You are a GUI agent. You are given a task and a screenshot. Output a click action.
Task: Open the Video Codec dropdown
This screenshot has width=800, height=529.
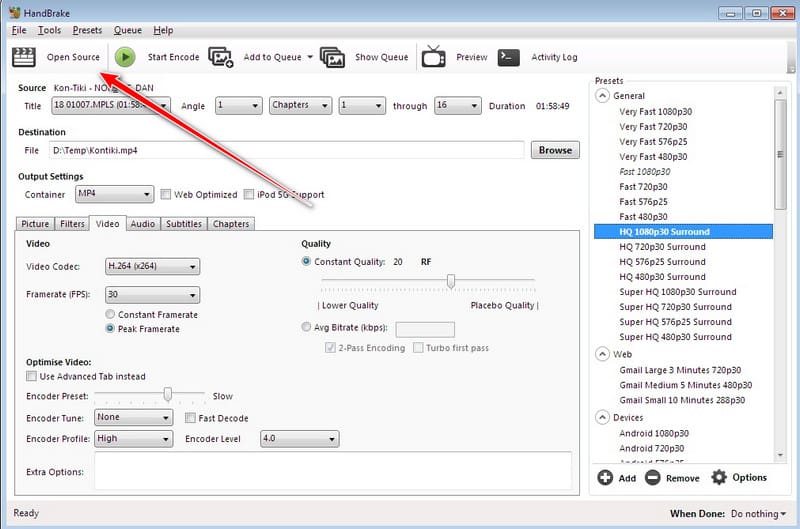coord(152,267)
